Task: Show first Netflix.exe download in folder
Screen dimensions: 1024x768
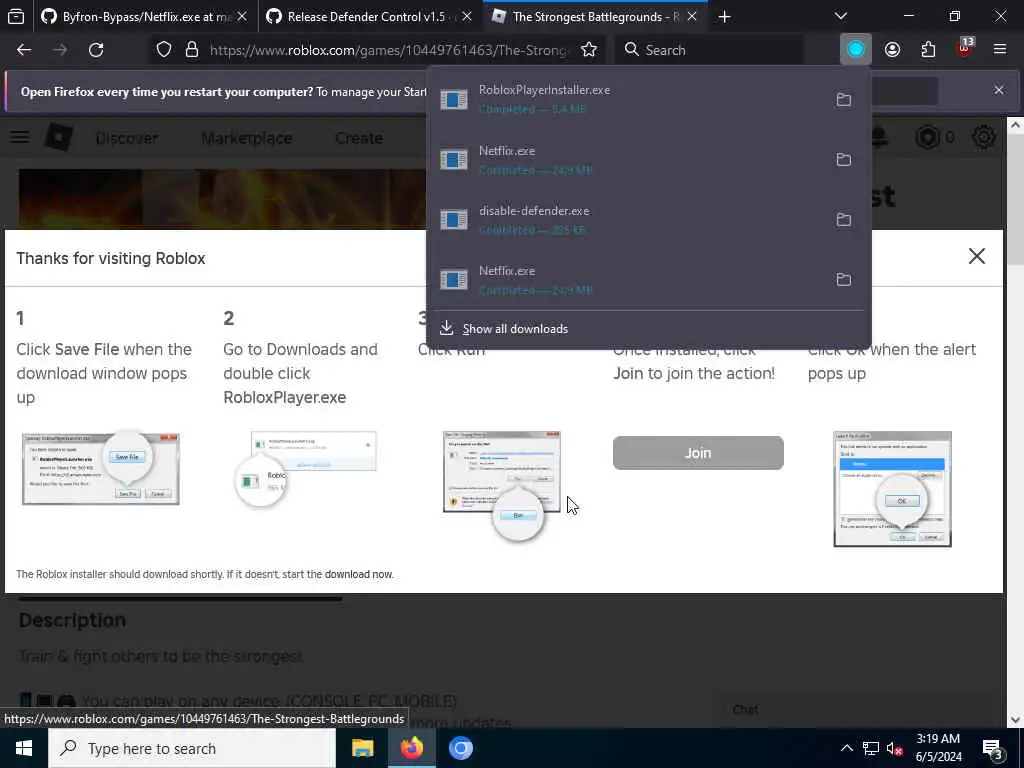Action: point(844,159)
